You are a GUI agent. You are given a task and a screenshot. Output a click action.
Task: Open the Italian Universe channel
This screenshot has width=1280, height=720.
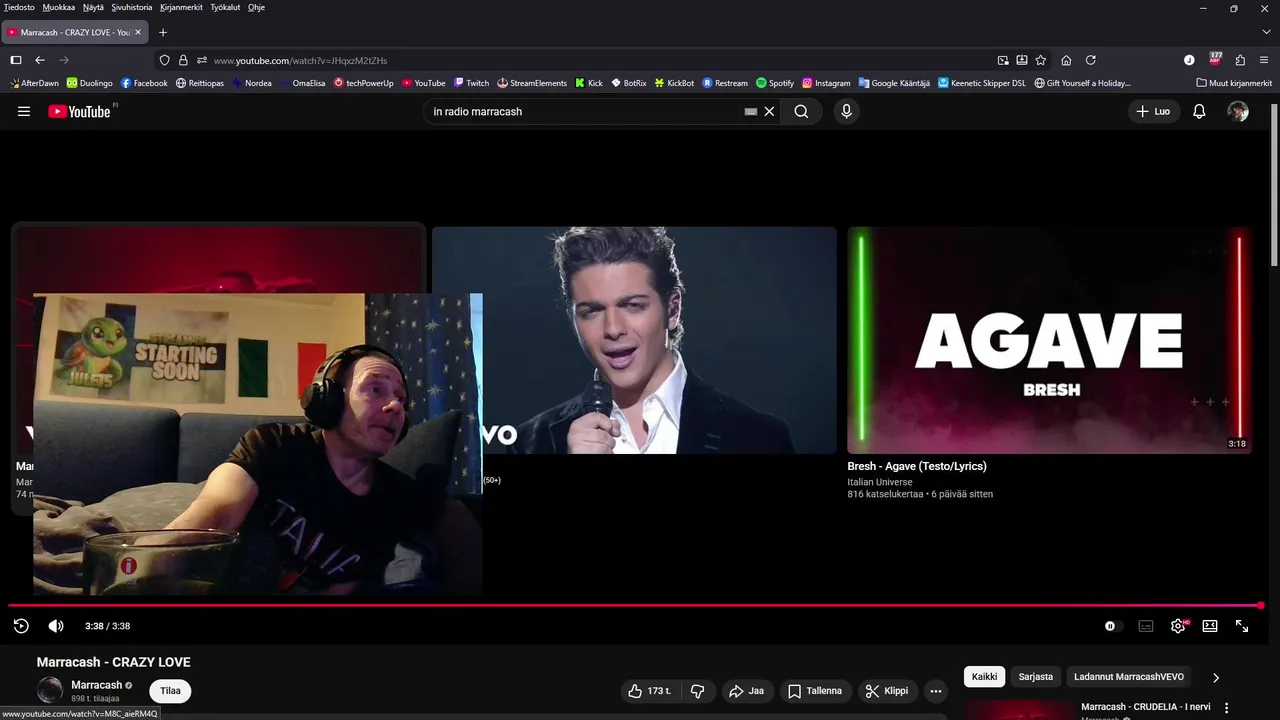tap(880, 482)
